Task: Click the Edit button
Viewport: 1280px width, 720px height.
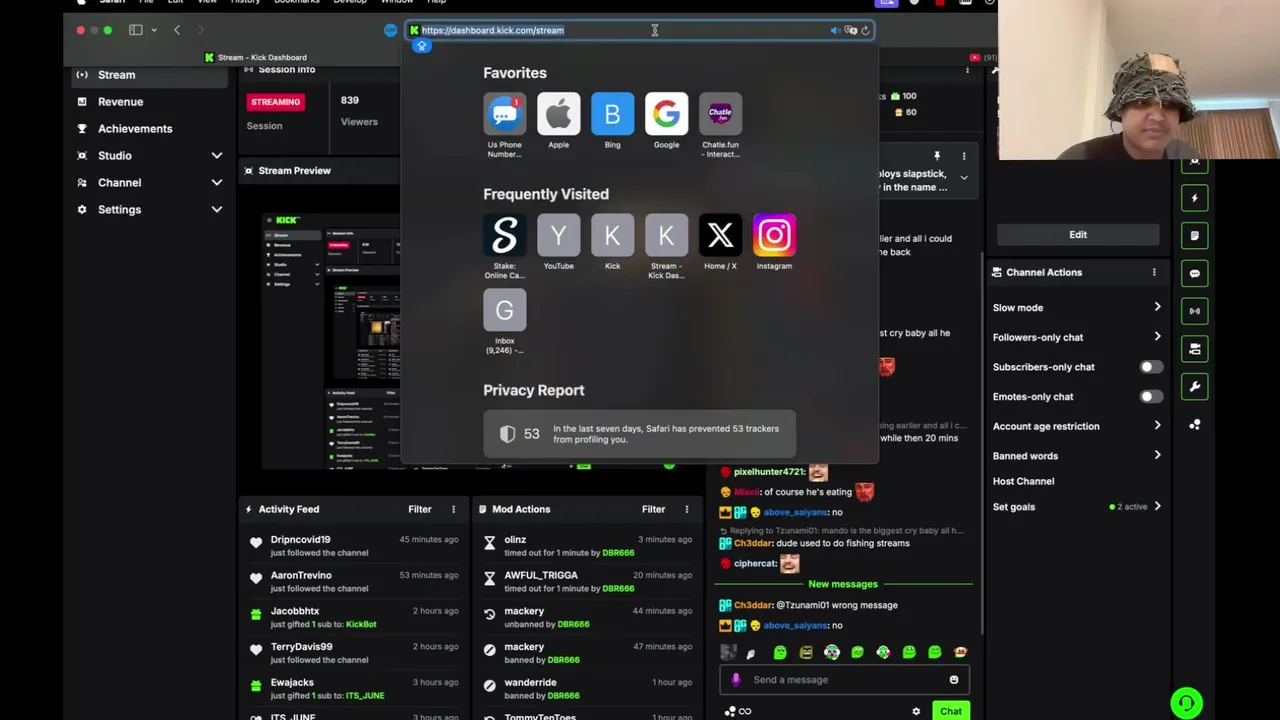Action: point(1078,235)
